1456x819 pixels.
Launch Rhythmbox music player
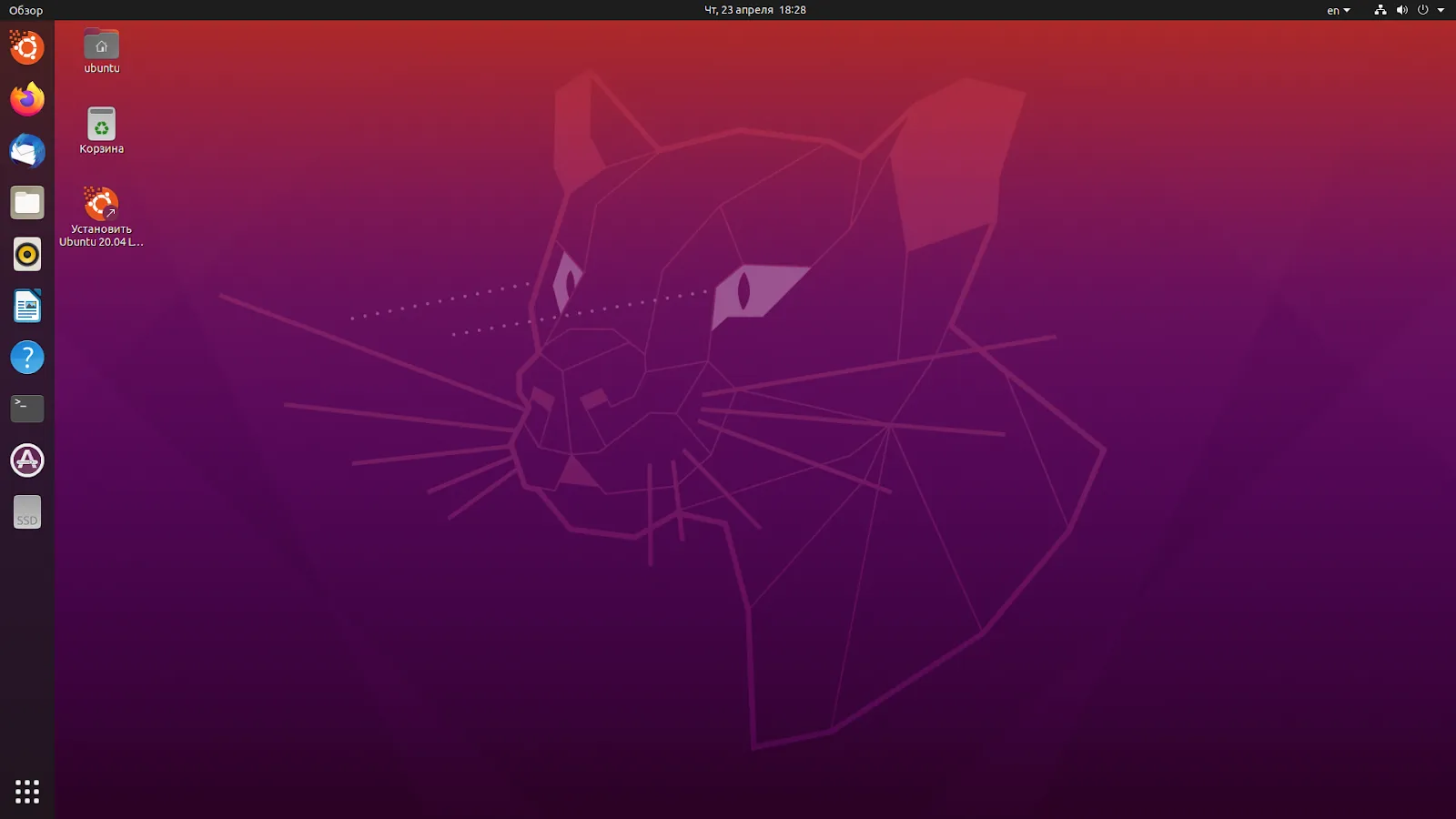point(27,255)
